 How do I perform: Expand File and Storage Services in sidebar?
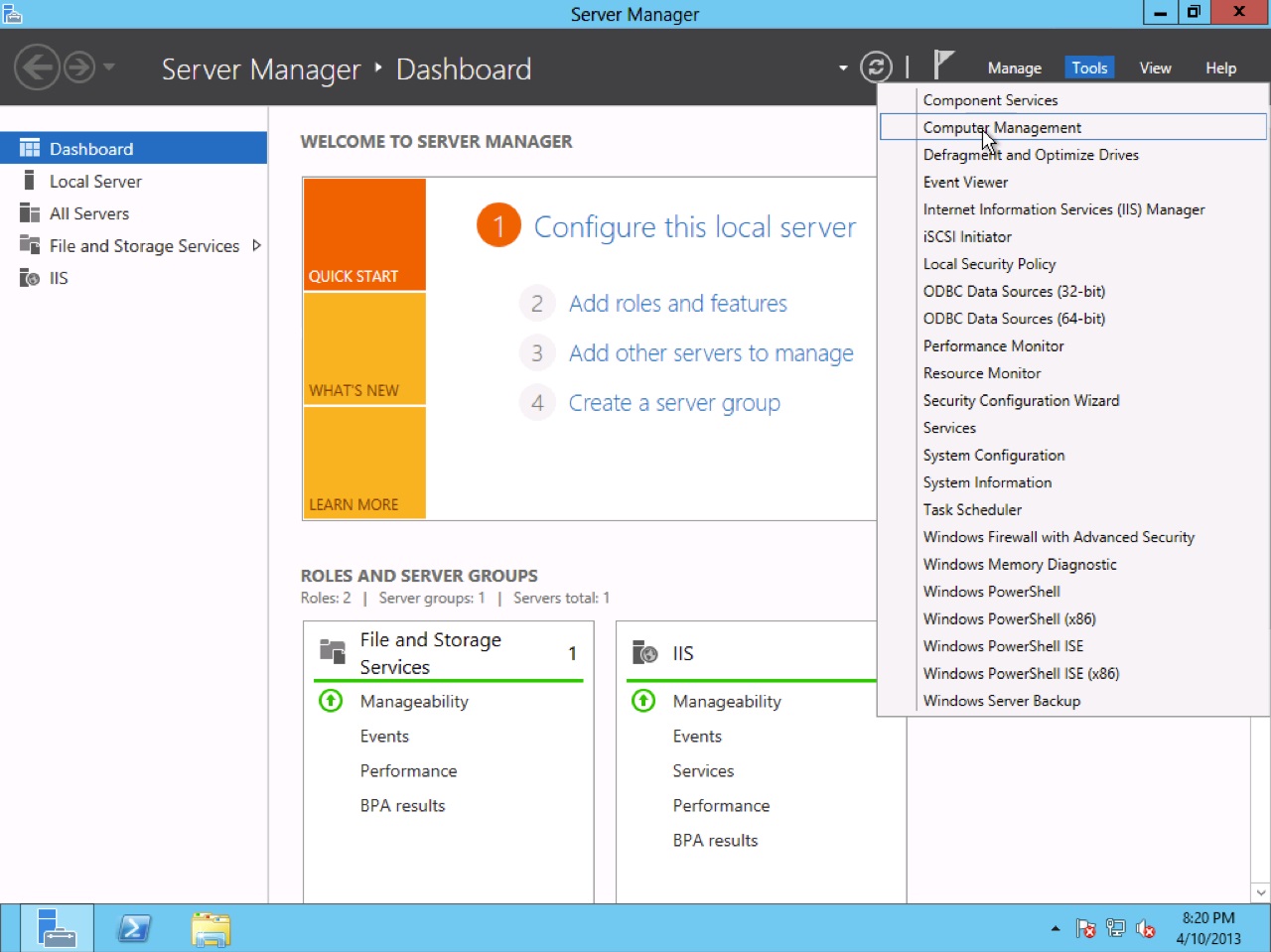pyautogui.click(x=256, y=245)
